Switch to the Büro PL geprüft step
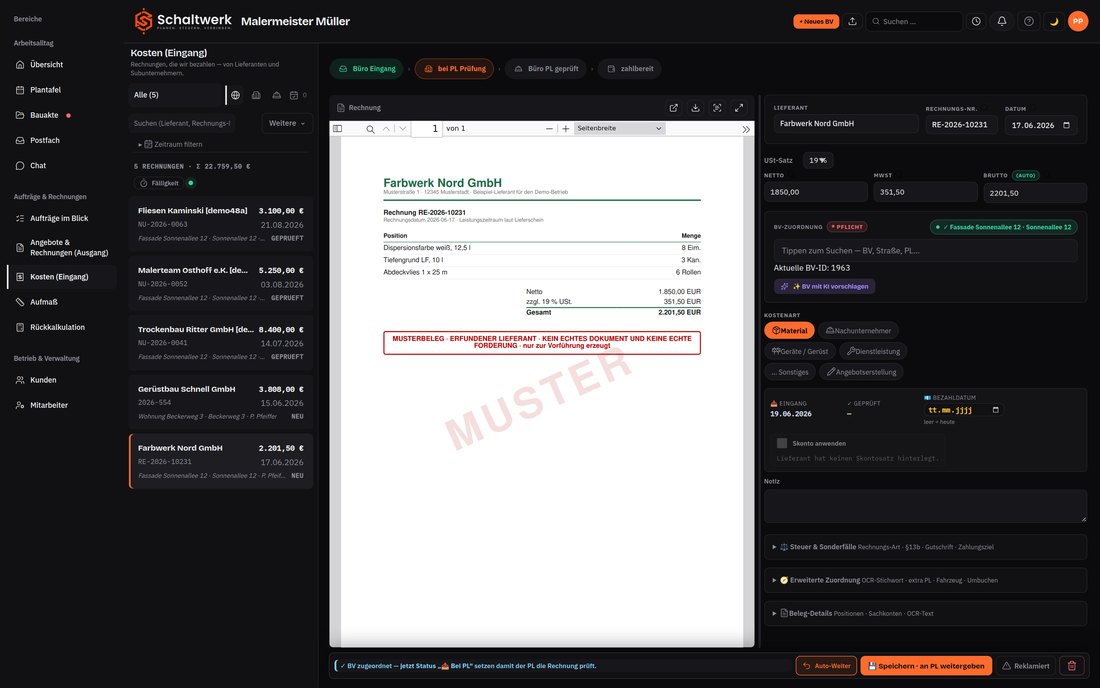This screenshot has width=1100, height=688. (546, 69)
